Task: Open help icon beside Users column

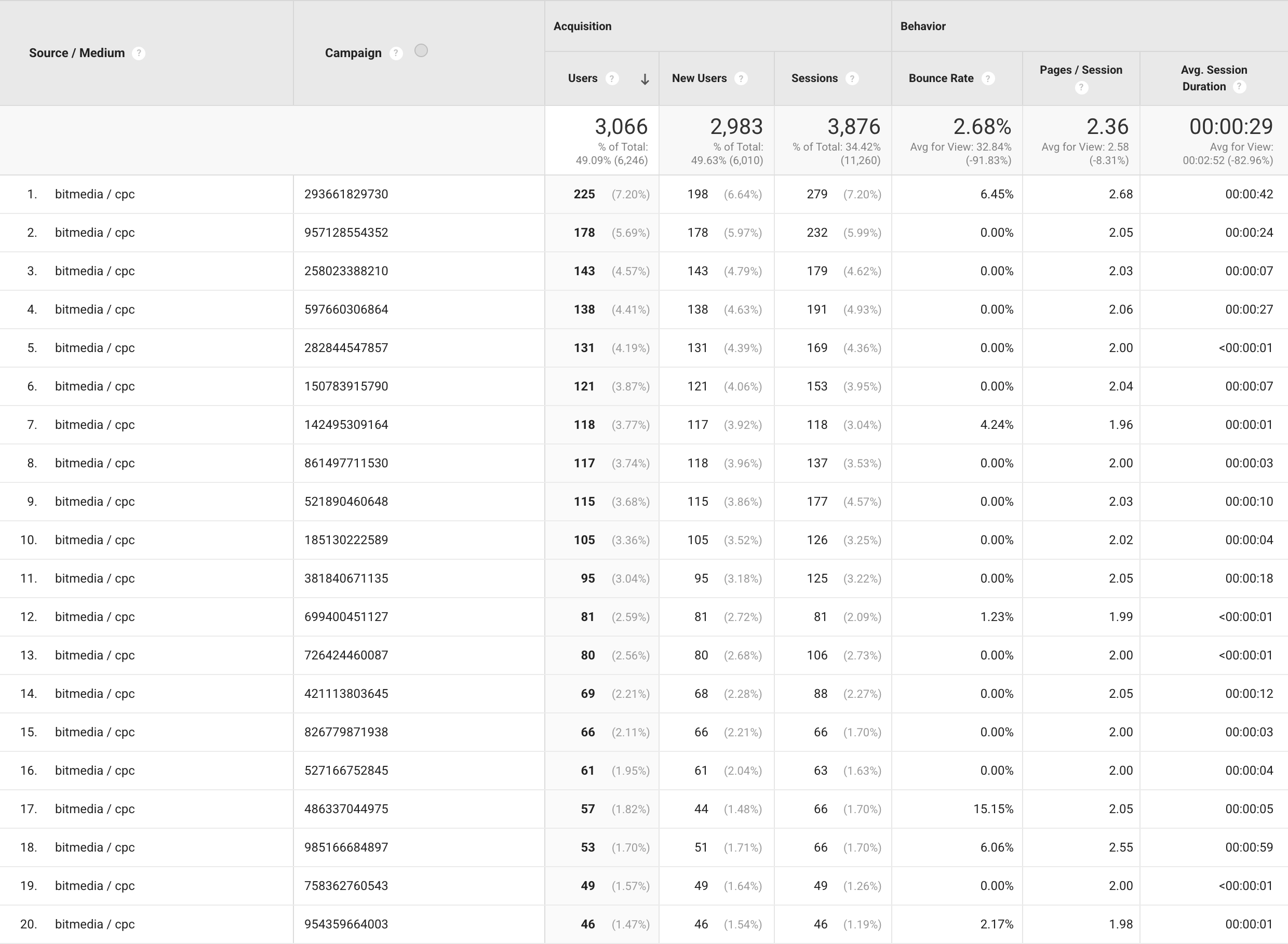Action: click(612, 78)
